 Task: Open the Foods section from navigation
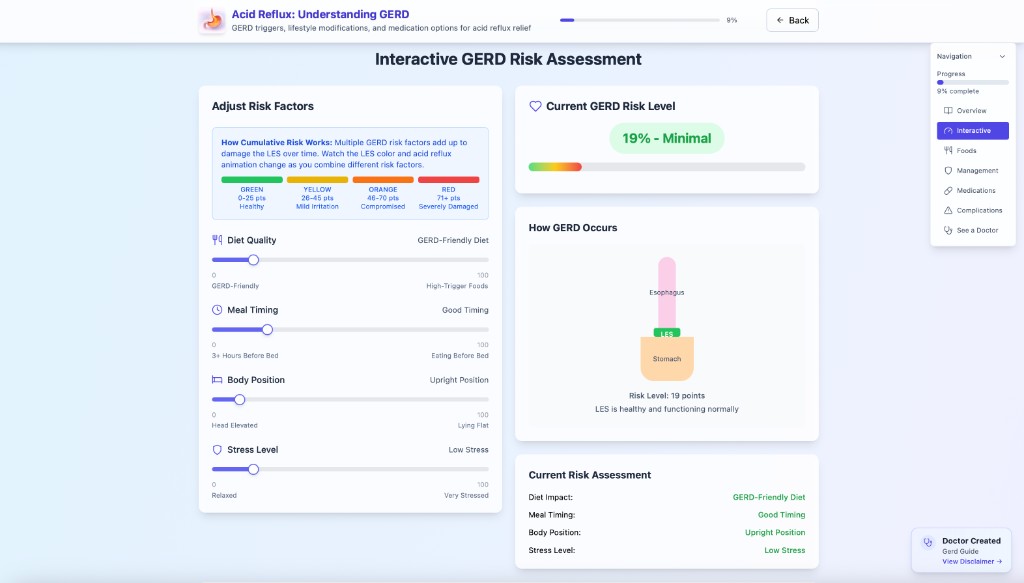(972, 150)
